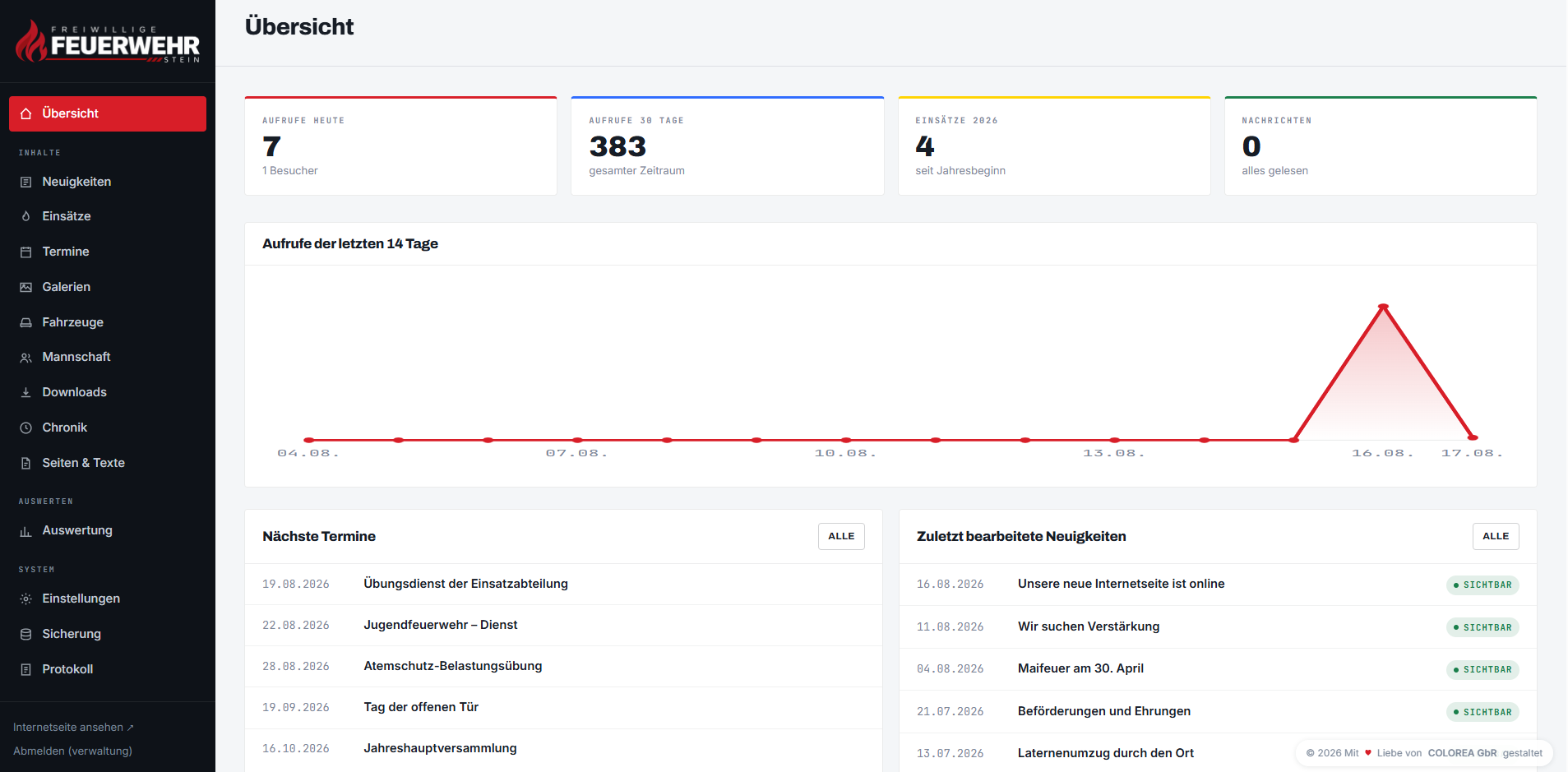This screenshot has height=772, width=1568.
Task: Click the calendar icon beside Termine
Action: tap(25, 252)
